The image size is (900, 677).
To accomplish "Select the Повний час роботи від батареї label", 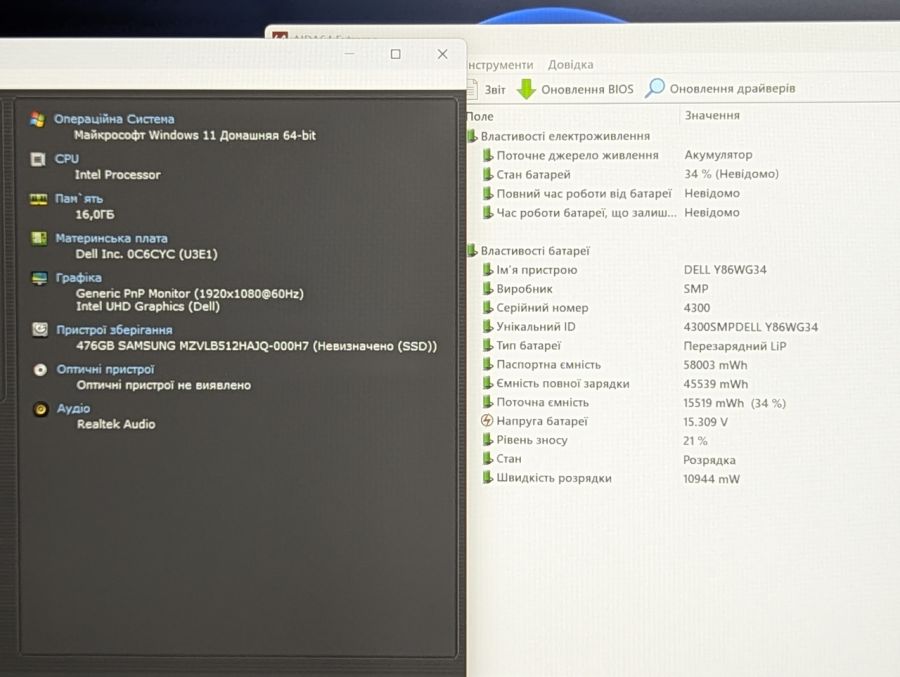I will click(584, 193).
